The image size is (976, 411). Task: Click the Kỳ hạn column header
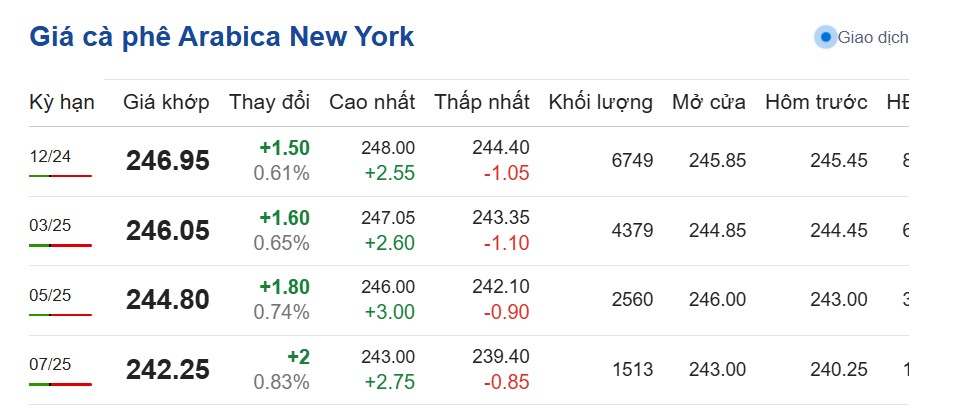(62, 102)
